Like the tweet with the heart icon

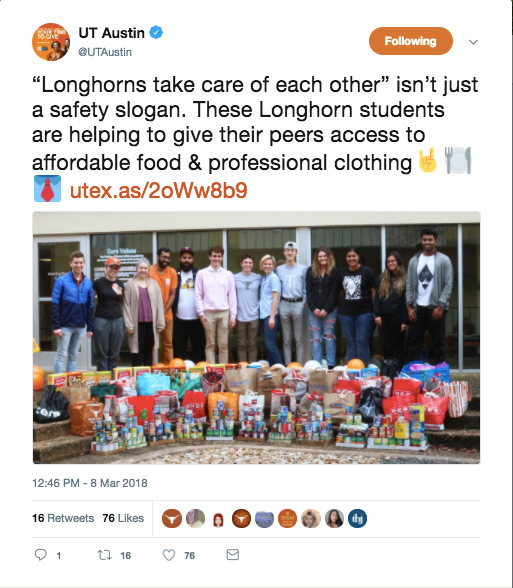coord(169,555)
